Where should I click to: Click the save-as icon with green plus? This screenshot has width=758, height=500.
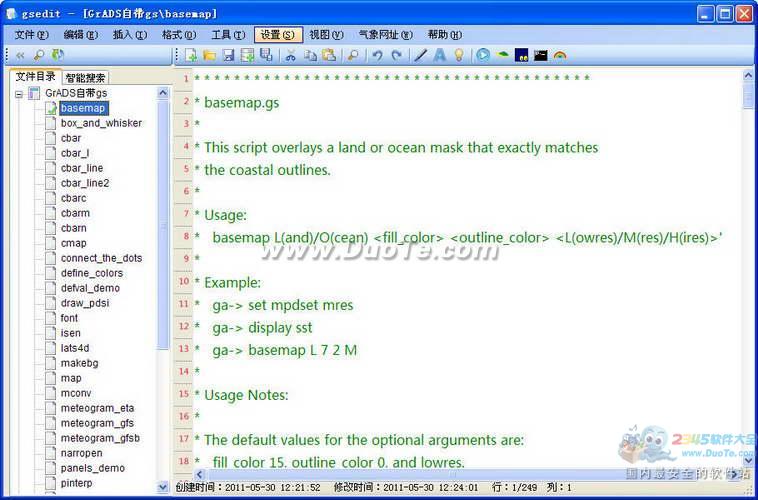point(248,56)
